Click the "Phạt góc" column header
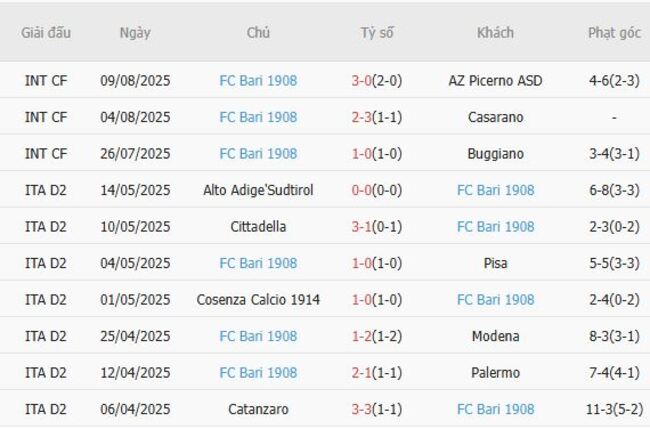 614,33
